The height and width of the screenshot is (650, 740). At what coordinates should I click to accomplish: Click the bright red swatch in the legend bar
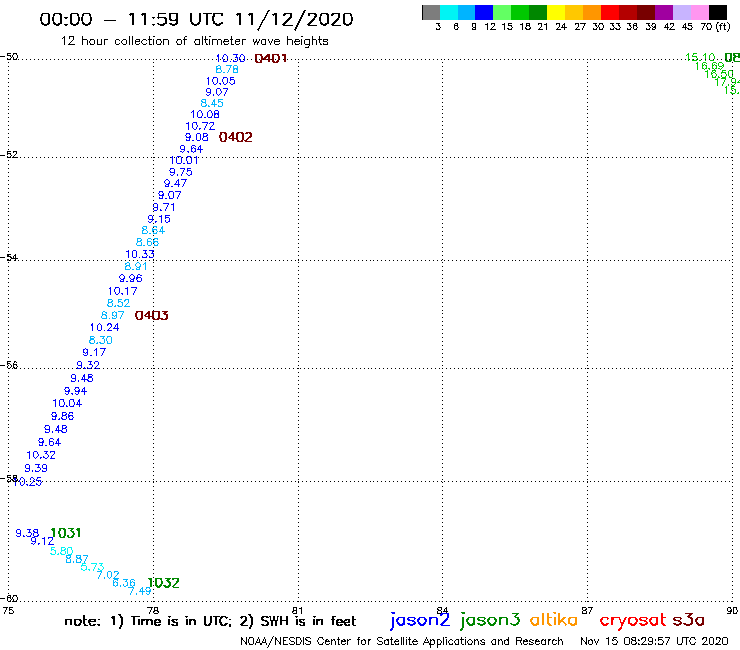click(x=610, y=12)
